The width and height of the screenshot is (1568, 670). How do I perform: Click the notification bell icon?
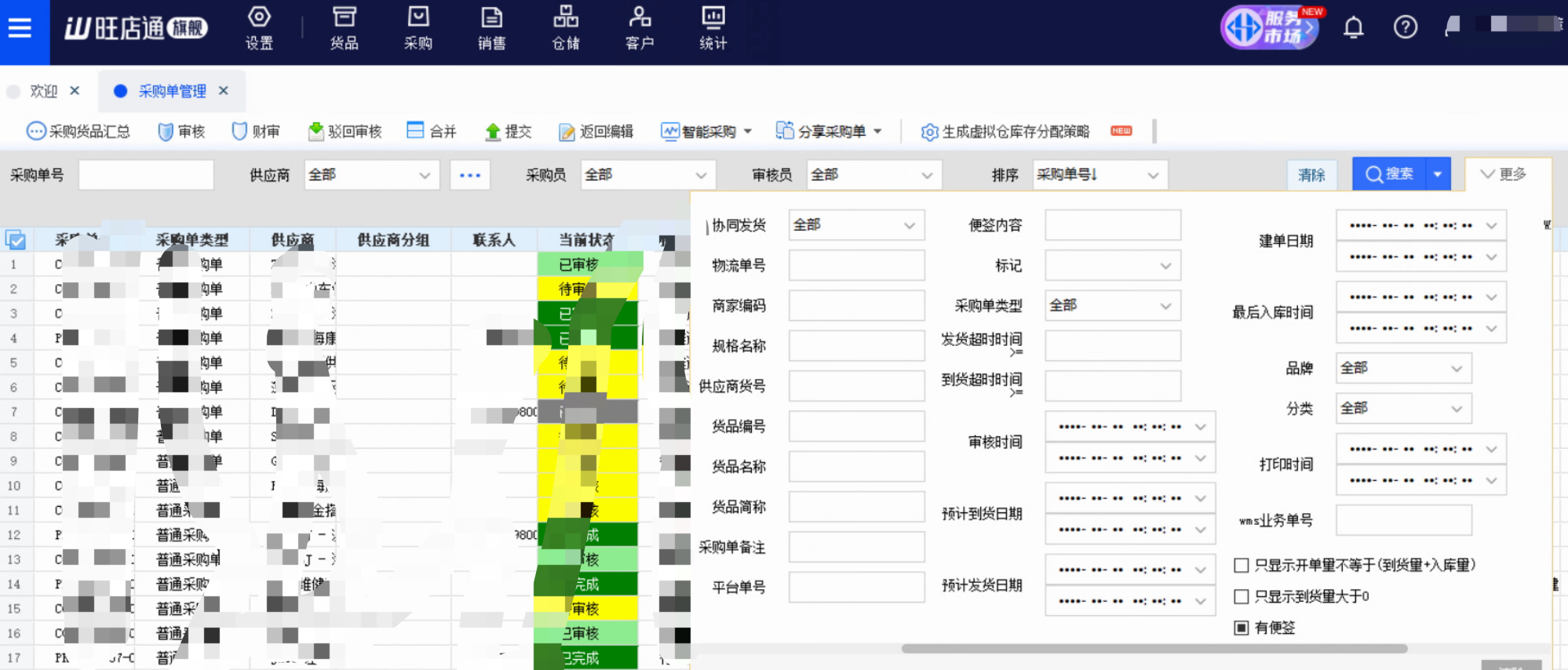click(x=1353, y=28)
